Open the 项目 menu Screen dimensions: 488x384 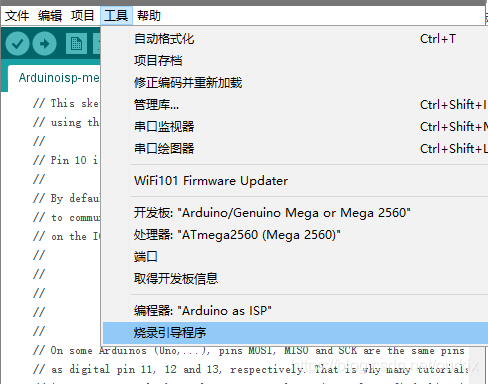coord(83,16)
